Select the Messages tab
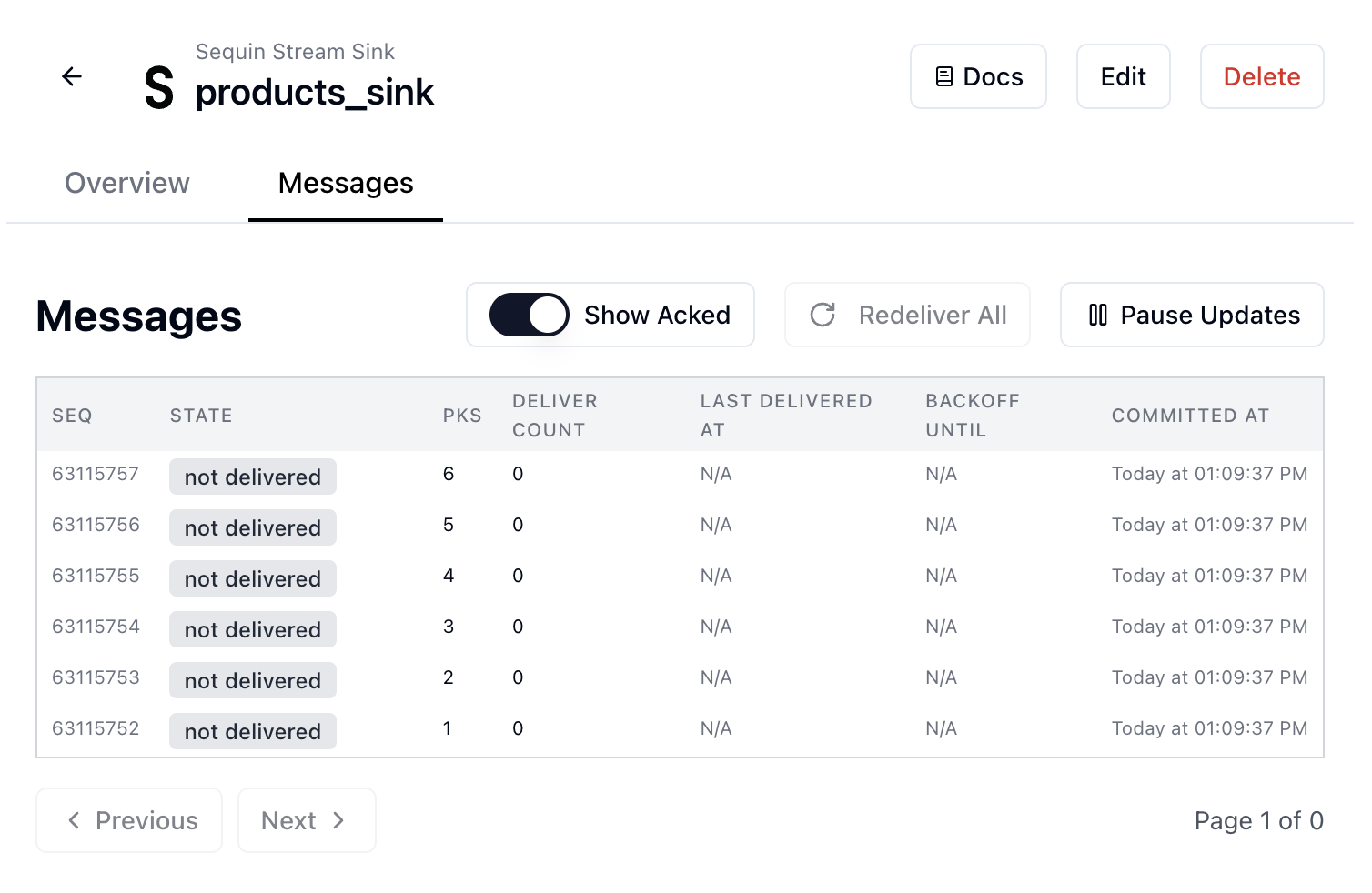The width and height of the screenshot is (1372, 893). [345, 183]
